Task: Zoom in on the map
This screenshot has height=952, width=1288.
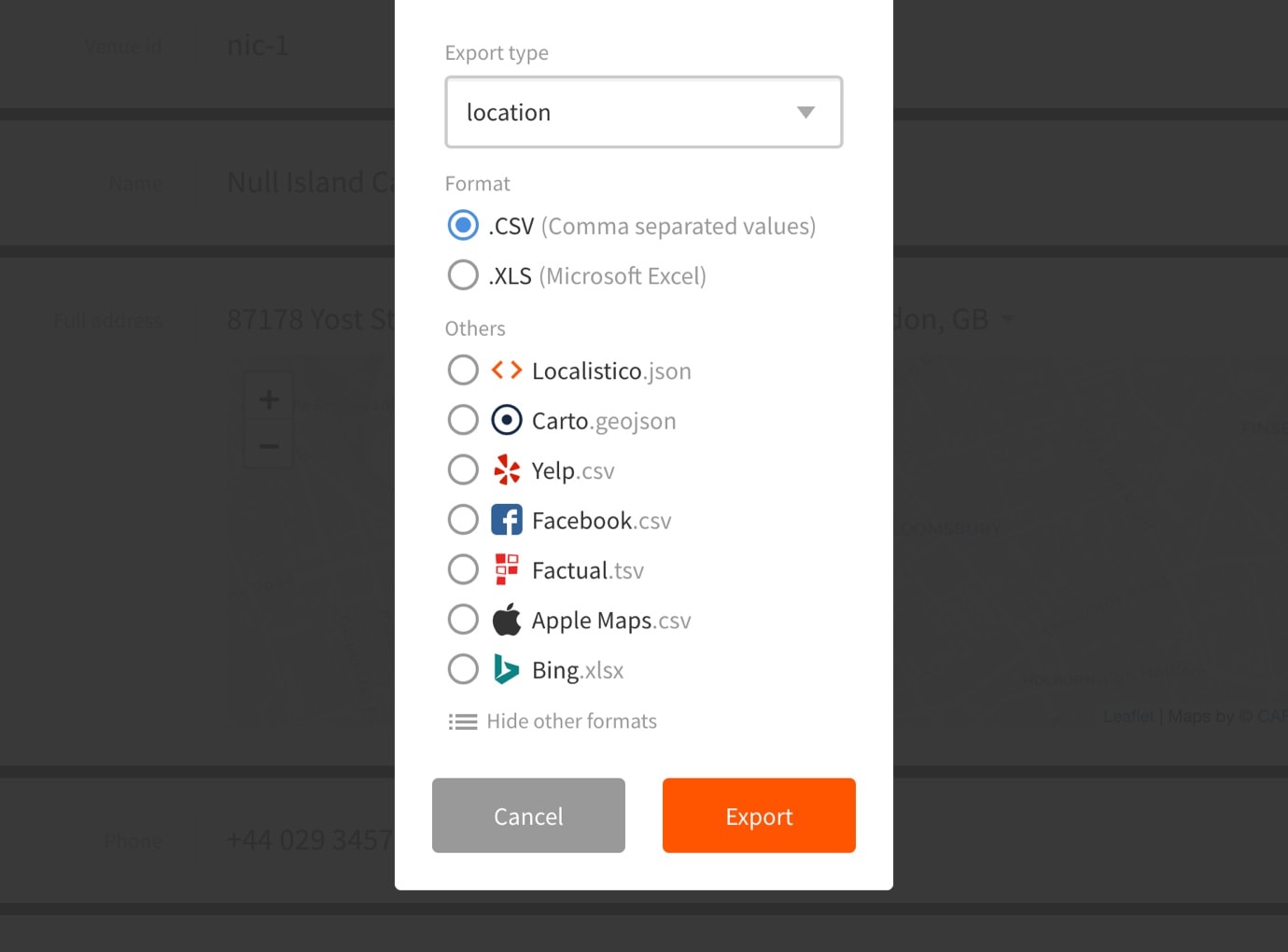Action: point(269,399)
